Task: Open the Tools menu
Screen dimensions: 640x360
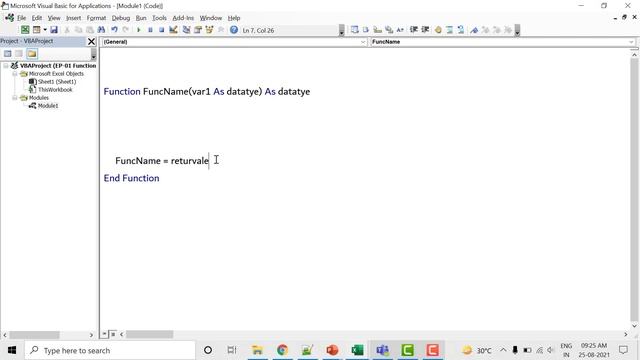Action: coord(159,18)
